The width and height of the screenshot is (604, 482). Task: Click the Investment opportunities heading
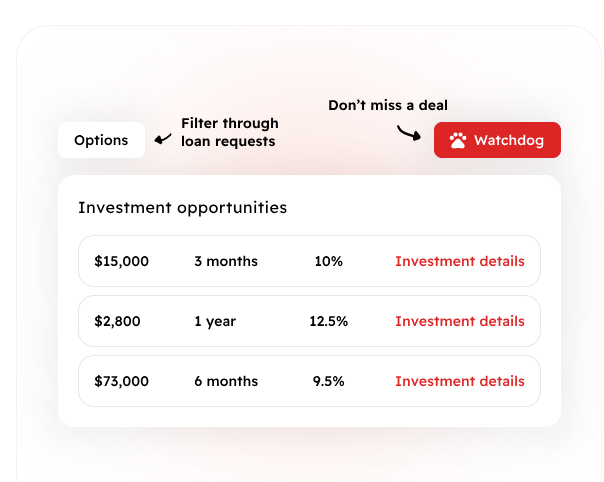(x=182, y=208)
